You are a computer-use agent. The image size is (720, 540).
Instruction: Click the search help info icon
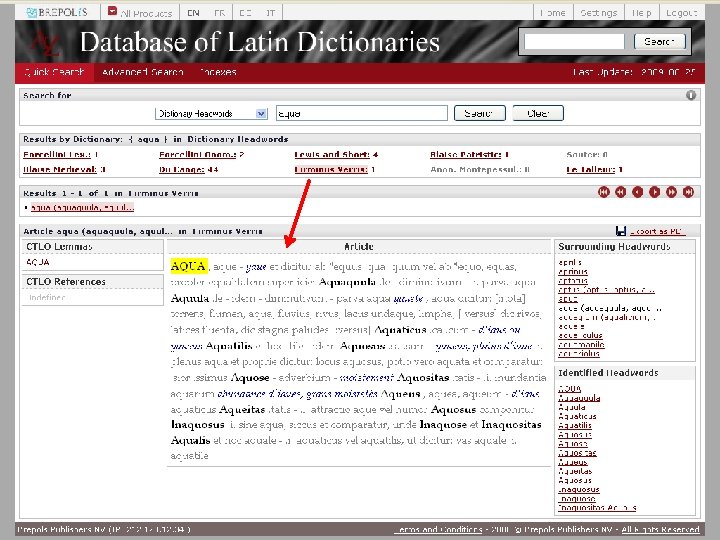[691, 95]
